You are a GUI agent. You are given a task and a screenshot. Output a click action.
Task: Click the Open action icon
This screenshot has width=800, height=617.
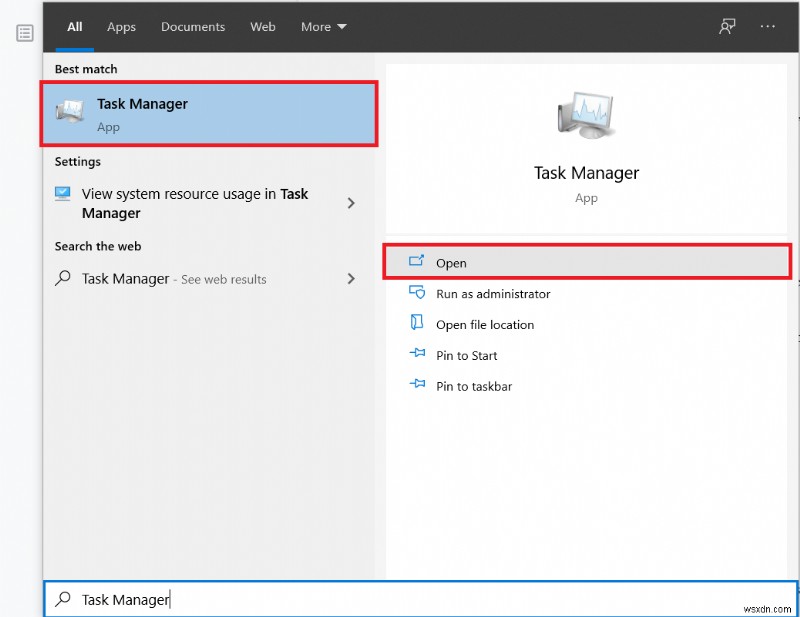(x=417, y=262)
